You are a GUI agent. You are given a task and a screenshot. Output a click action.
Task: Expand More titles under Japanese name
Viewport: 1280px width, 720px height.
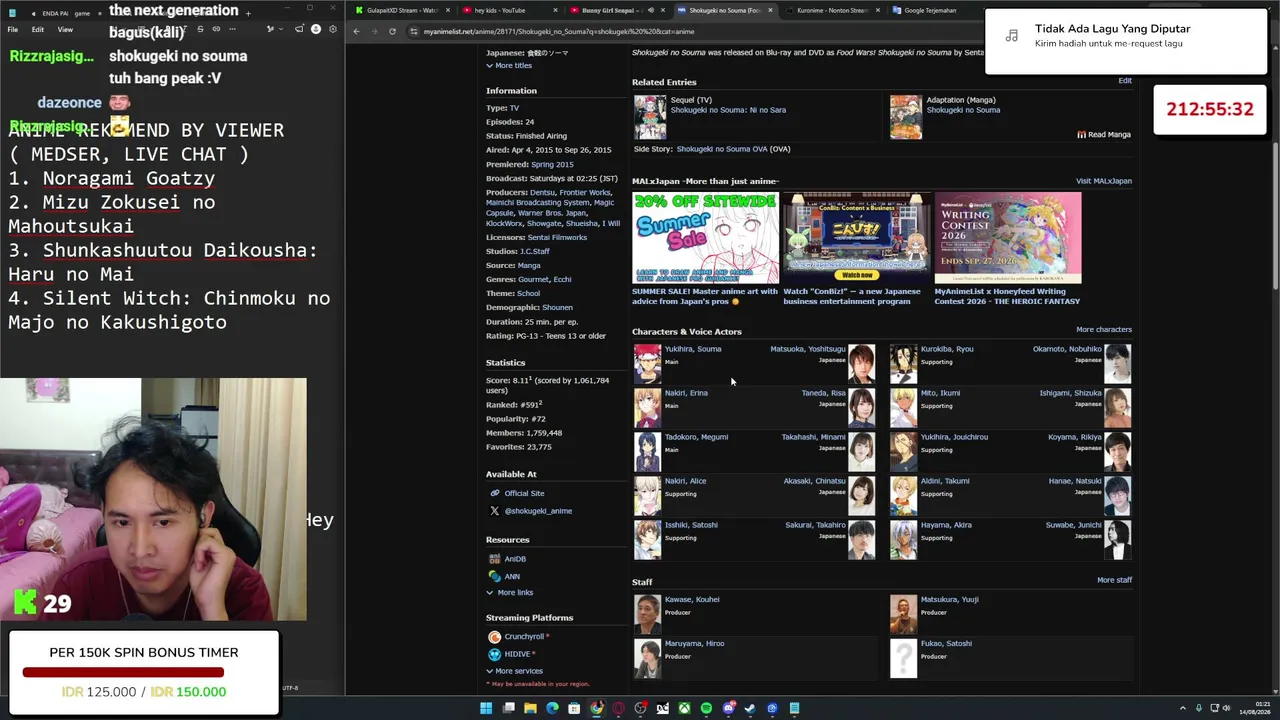coord(509,65)
